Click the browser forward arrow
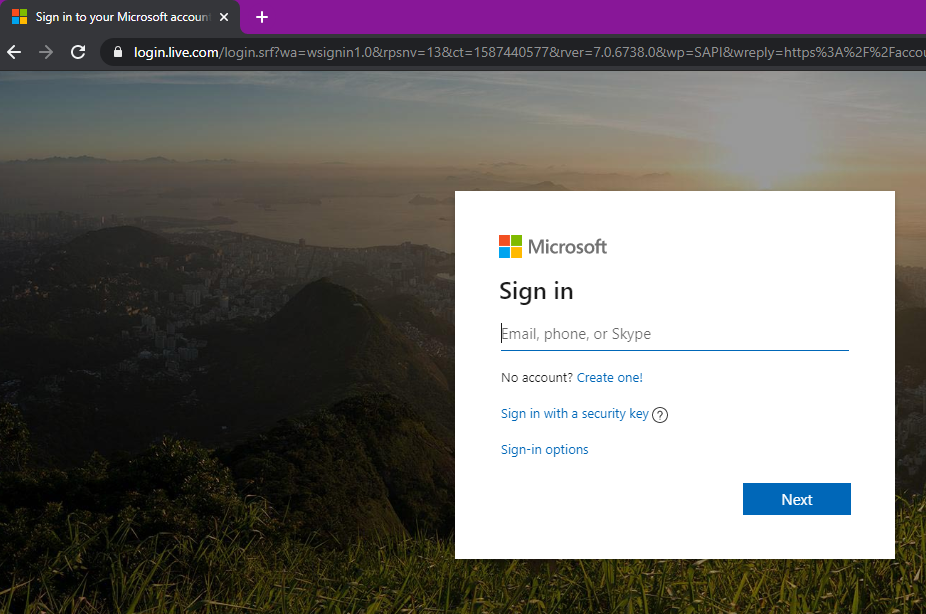The width and height of the screenshot is (926, 614). (x=45, y=53)
